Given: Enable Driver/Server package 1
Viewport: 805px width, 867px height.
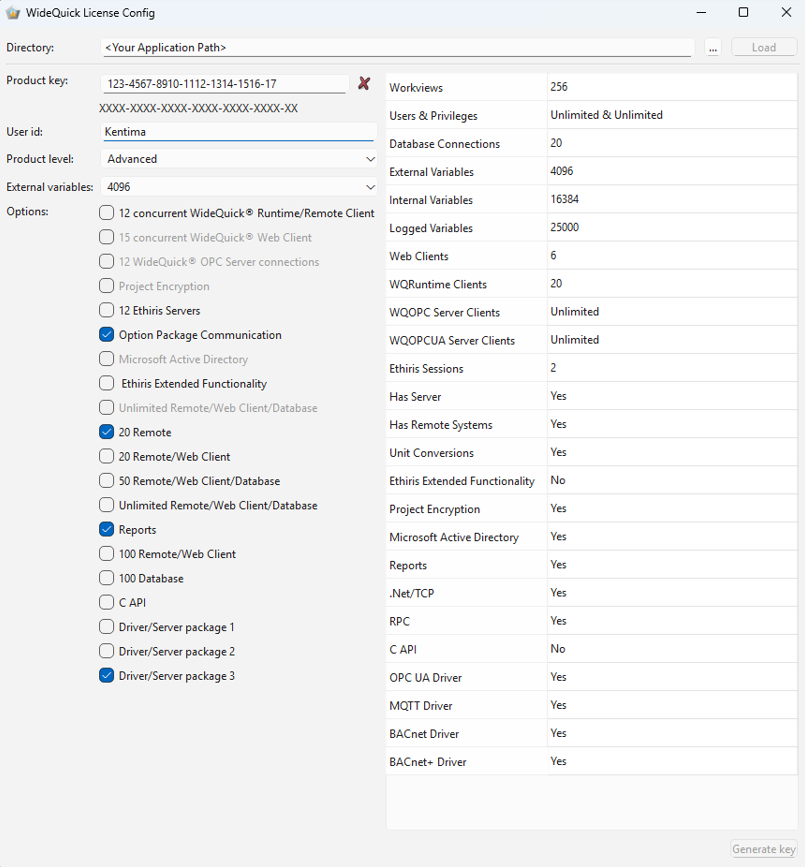Looking at the screenshot, I should 106,627.
